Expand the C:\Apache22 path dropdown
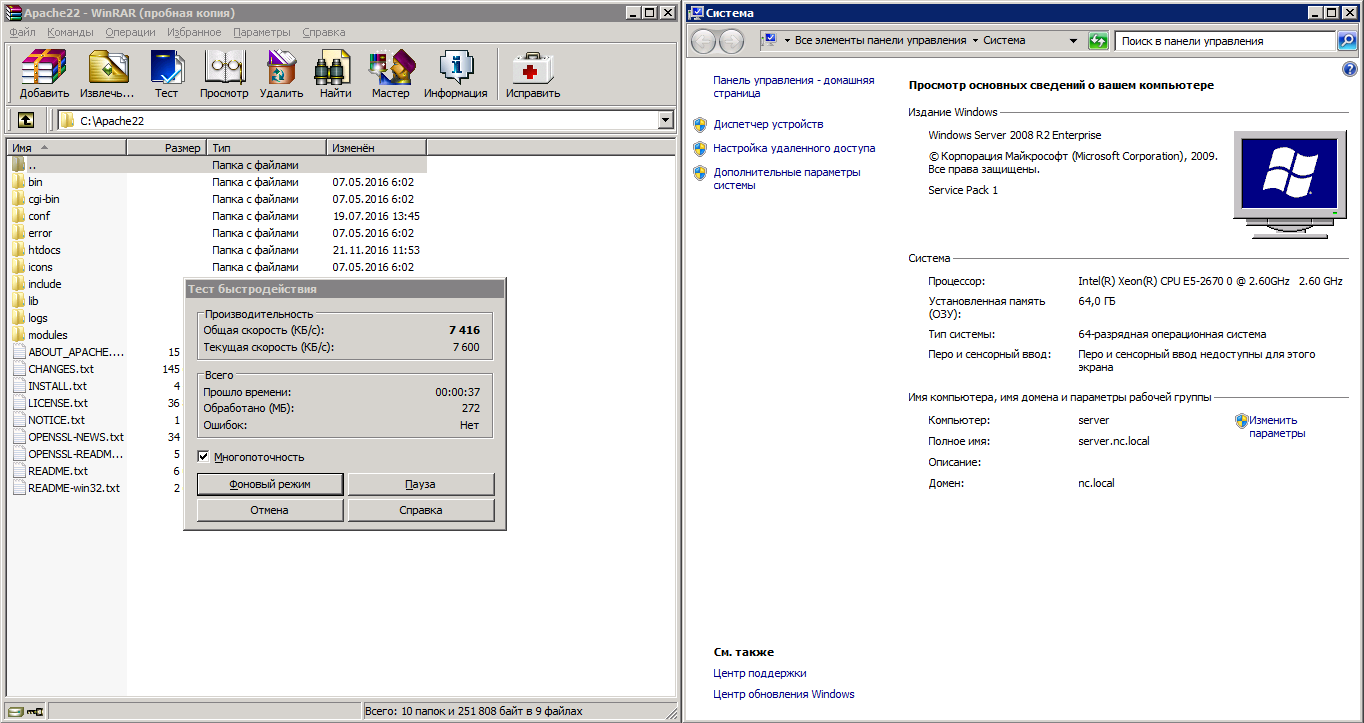The height and width of the screenshot is (723, 1364). (x=666, y=120)
